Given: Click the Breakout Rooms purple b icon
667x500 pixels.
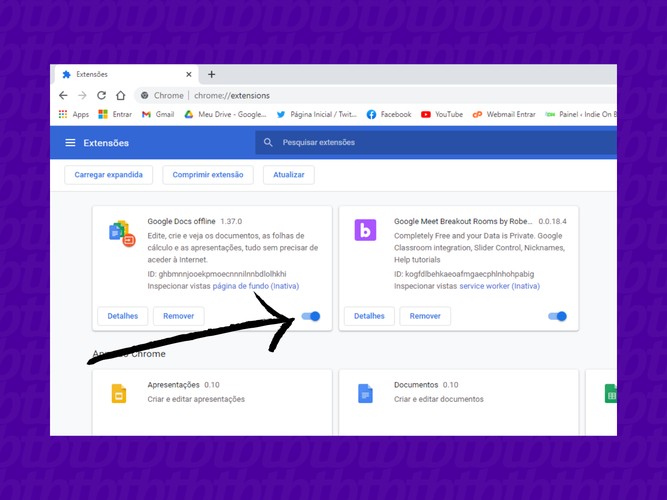Looking at the screenshot, I should tap(365, 230).
